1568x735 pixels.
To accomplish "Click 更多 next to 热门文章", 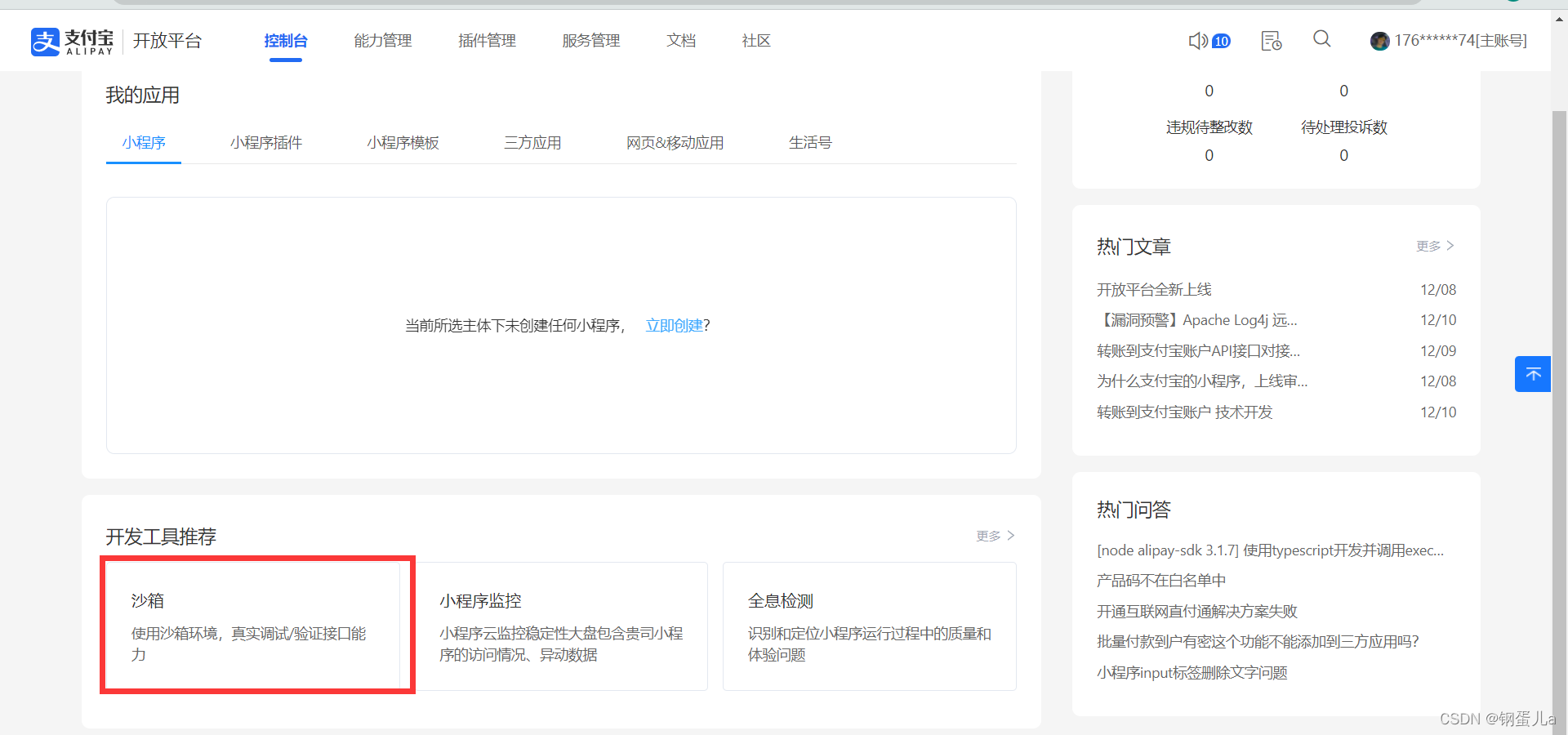I will (x=1435, y=246).
